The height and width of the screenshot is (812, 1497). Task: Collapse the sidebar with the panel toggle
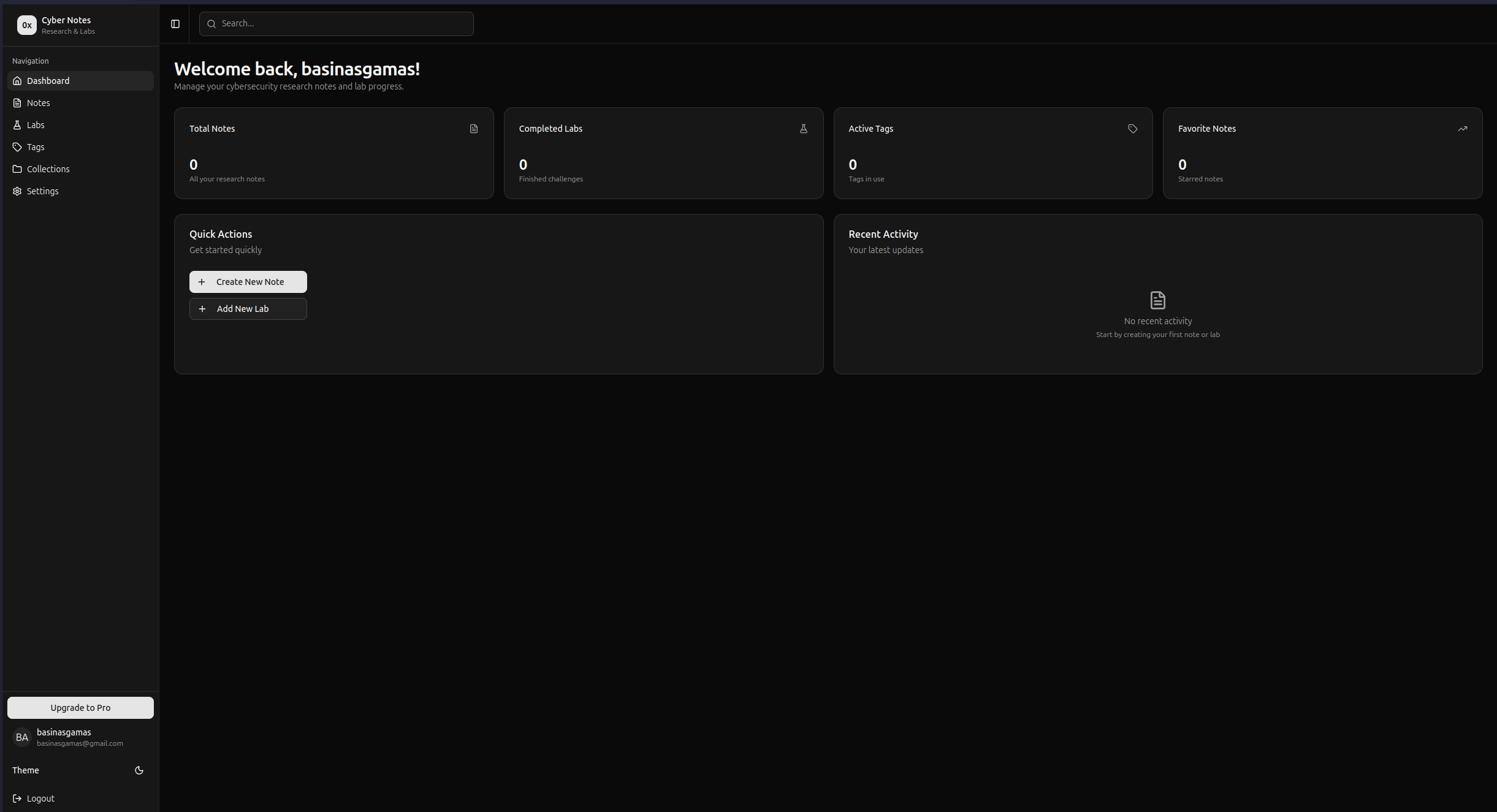[x=175, y=24]
